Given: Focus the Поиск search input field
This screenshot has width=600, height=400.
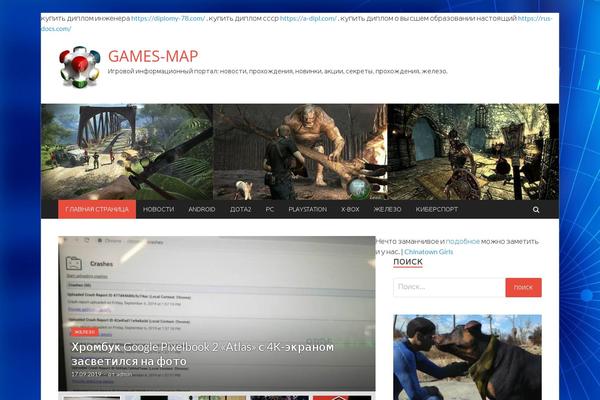Looking at the screenshot, I should click(449, 287).
